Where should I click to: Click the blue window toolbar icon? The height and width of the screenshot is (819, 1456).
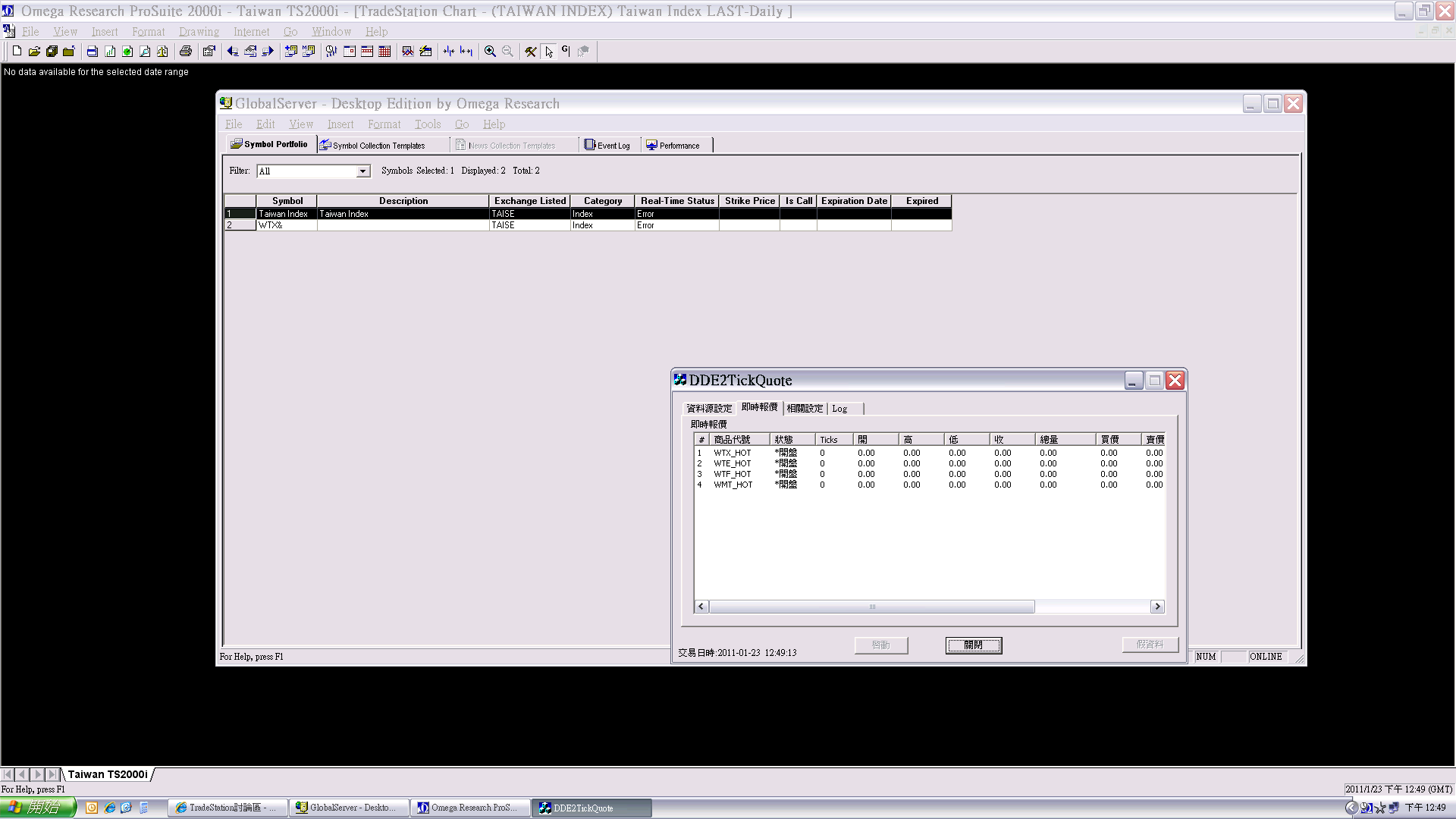point(92,52)
